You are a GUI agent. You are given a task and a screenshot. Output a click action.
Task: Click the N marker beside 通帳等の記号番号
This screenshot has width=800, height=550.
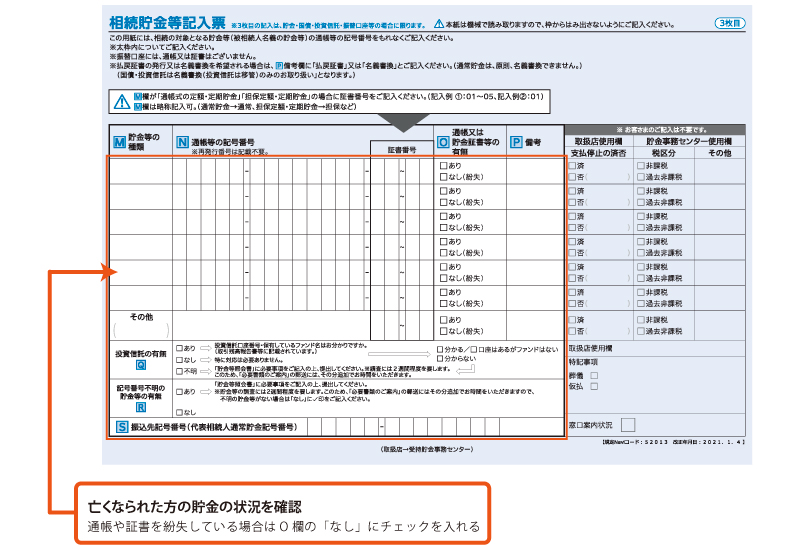pyautogui.click(x=182, y=142)
